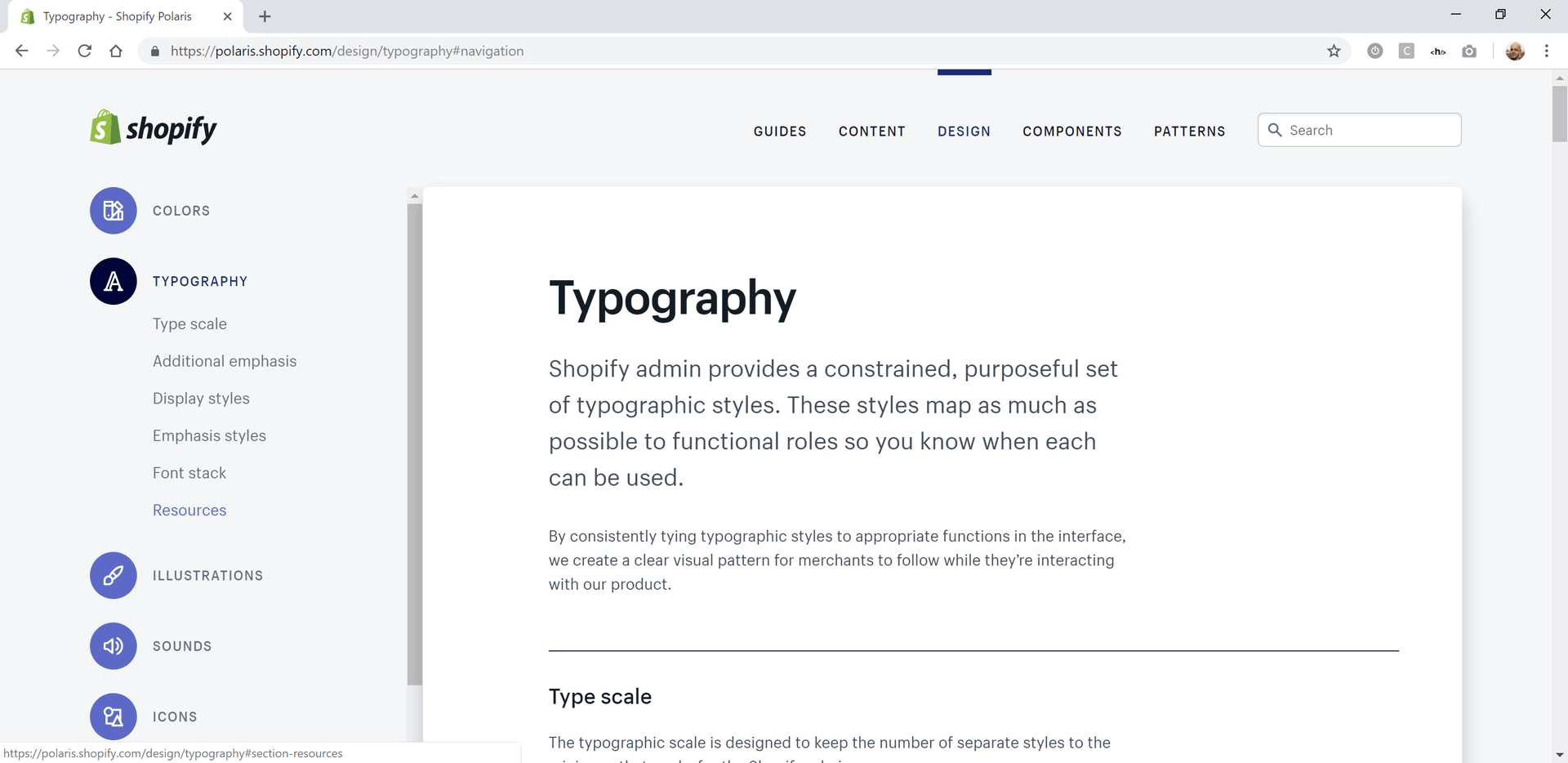Open the Components nav item

pos(1072,132)
